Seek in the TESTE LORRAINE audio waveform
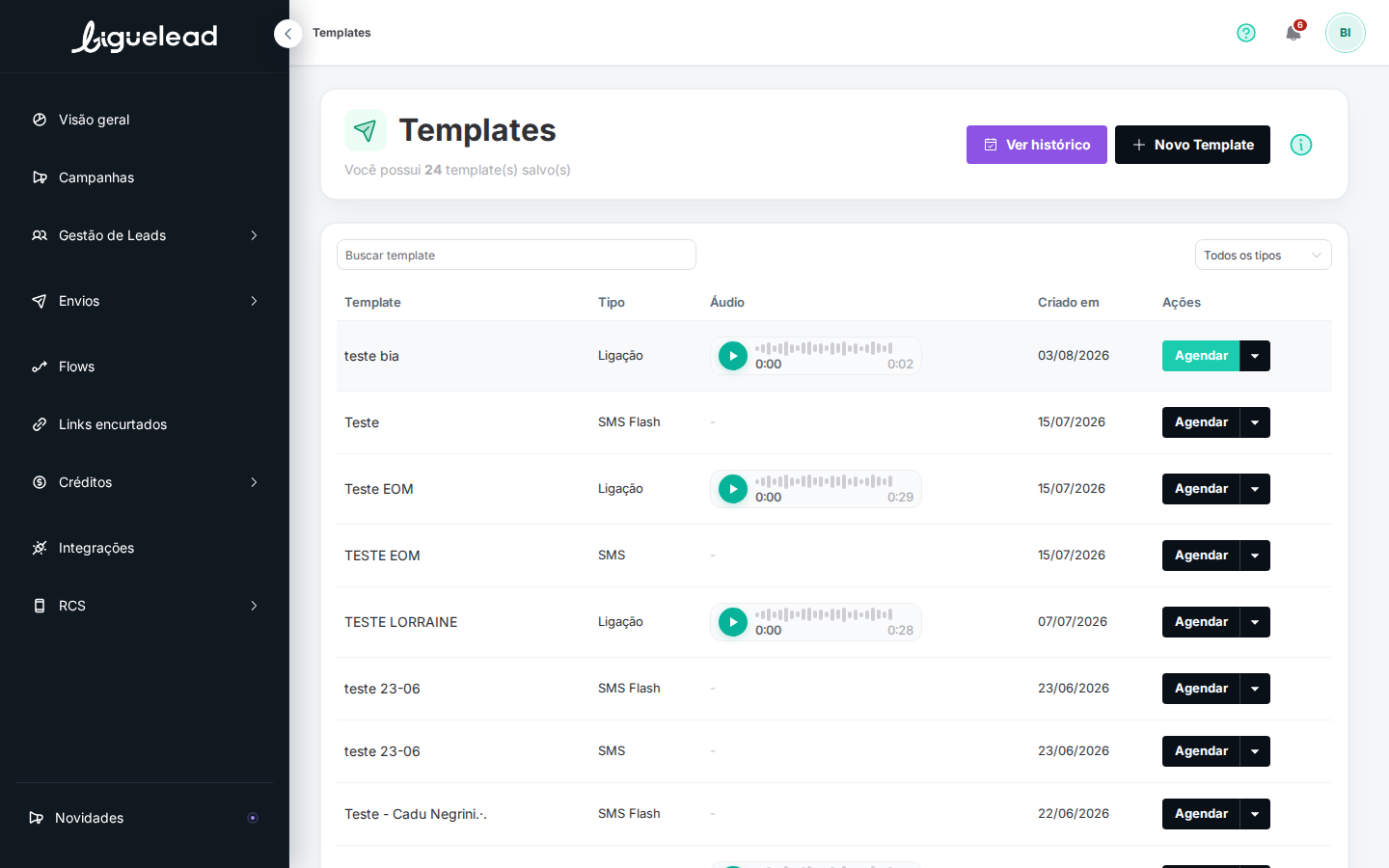Screen dimensions: 1389x868 [x=824, y=614]
